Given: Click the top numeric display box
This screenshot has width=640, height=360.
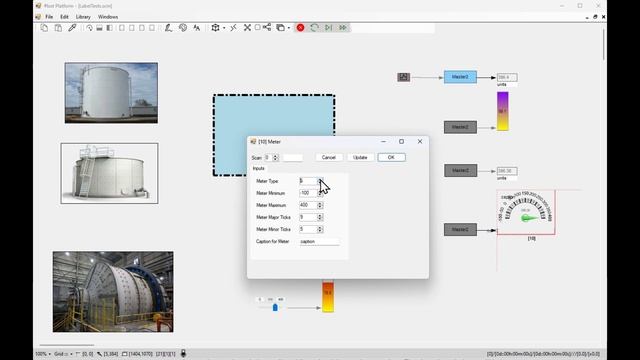Looking at the screenshot, I should (x=507, y=77).
